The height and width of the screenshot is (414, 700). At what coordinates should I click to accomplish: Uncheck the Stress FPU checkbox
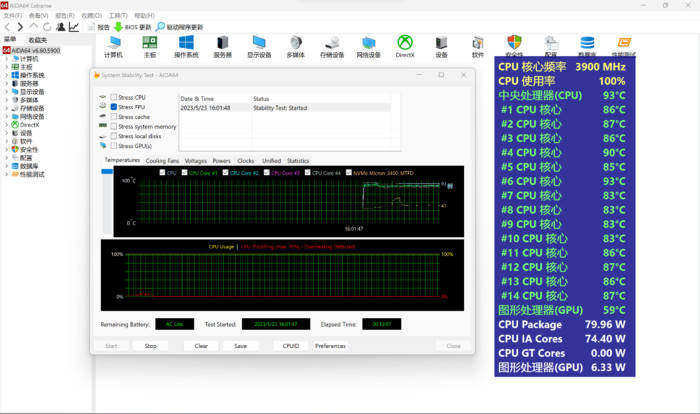click(x=114, y=107)
